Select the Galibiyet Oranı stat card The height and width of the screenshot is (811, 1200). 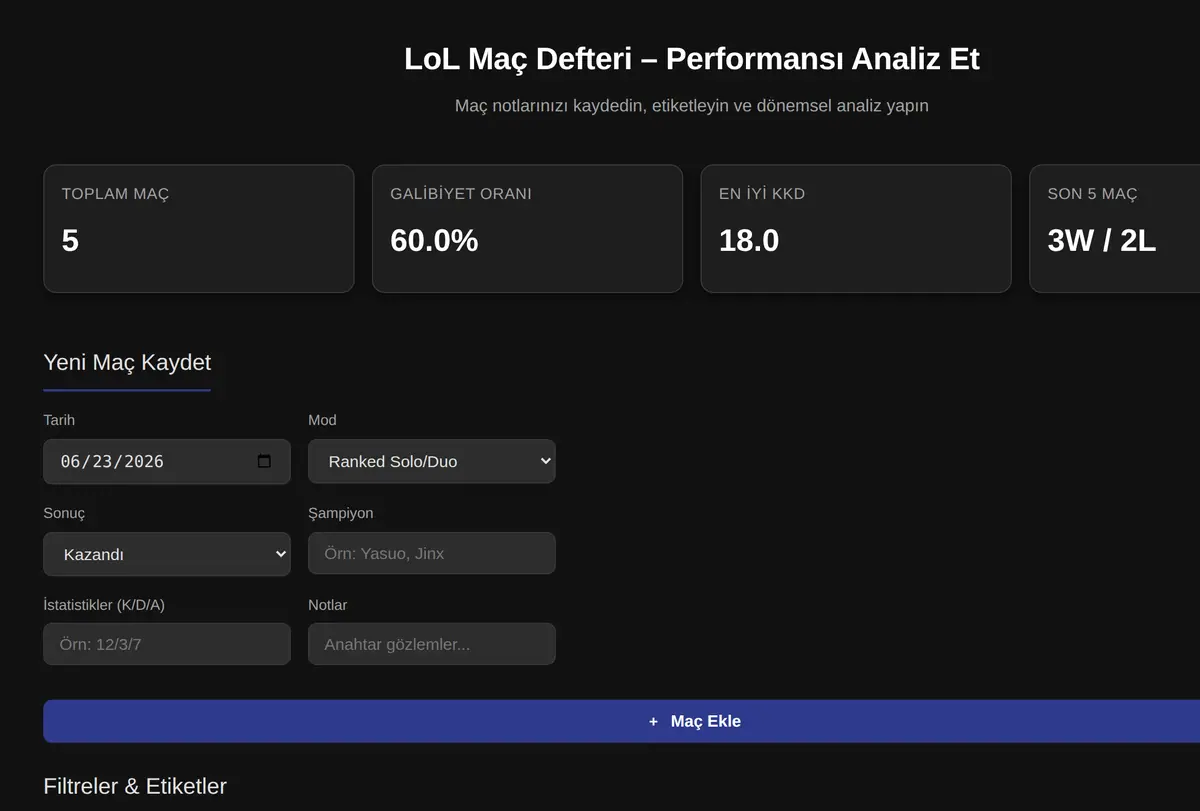(x=527, y=229)
